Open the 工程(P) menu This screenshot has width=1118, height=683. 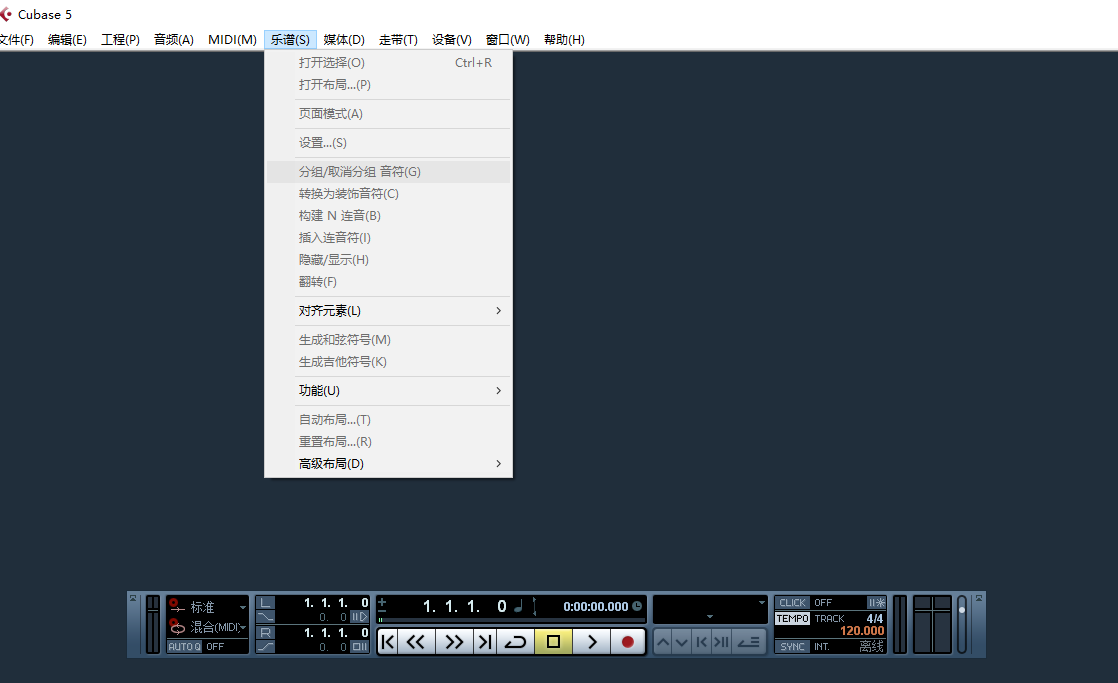click(x=120, y=40)
